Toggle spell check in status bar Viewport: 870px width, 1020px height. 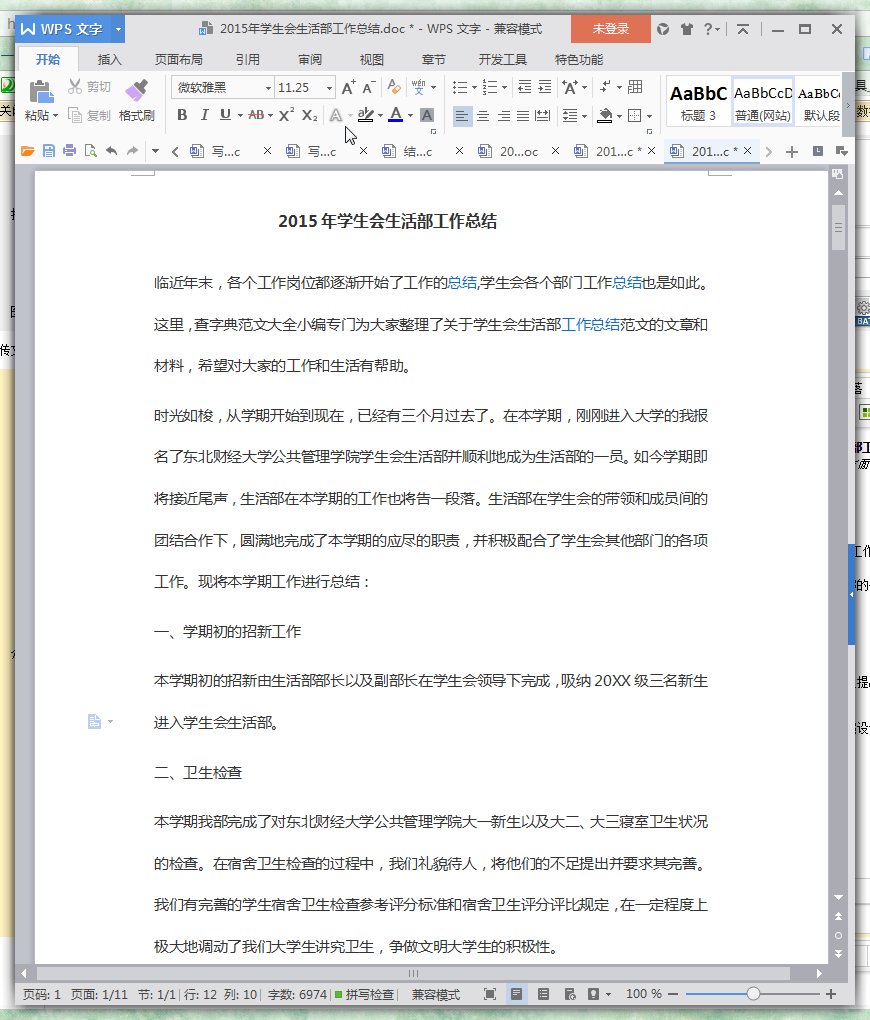tap(364, 995)
